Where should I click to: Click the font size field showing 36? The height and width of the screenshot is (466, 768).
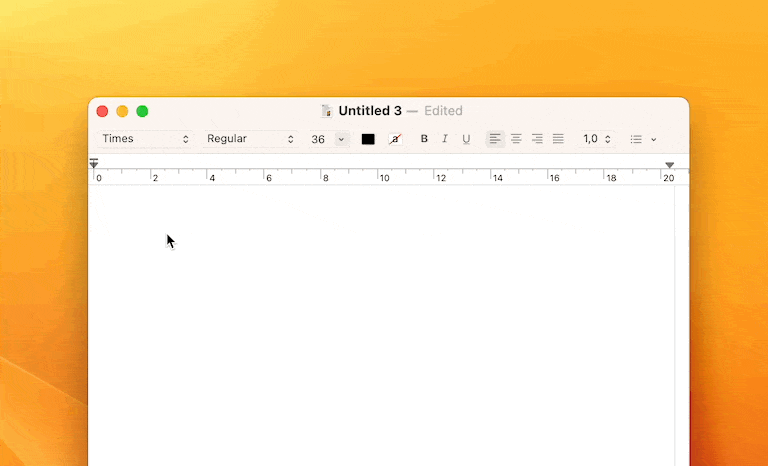pos(318,139)
